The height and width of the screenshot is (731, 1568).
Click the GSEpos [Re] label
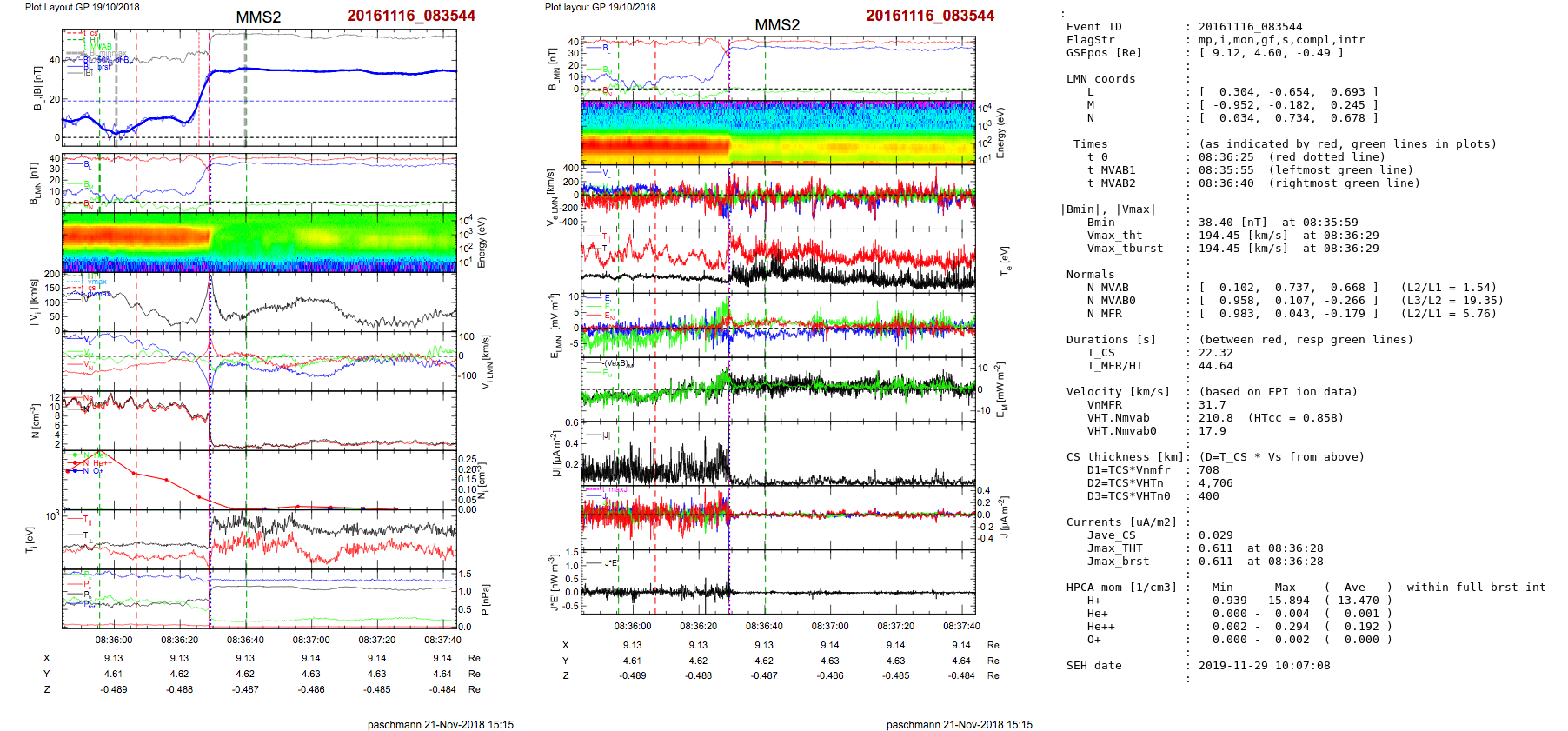point(1104,53)
